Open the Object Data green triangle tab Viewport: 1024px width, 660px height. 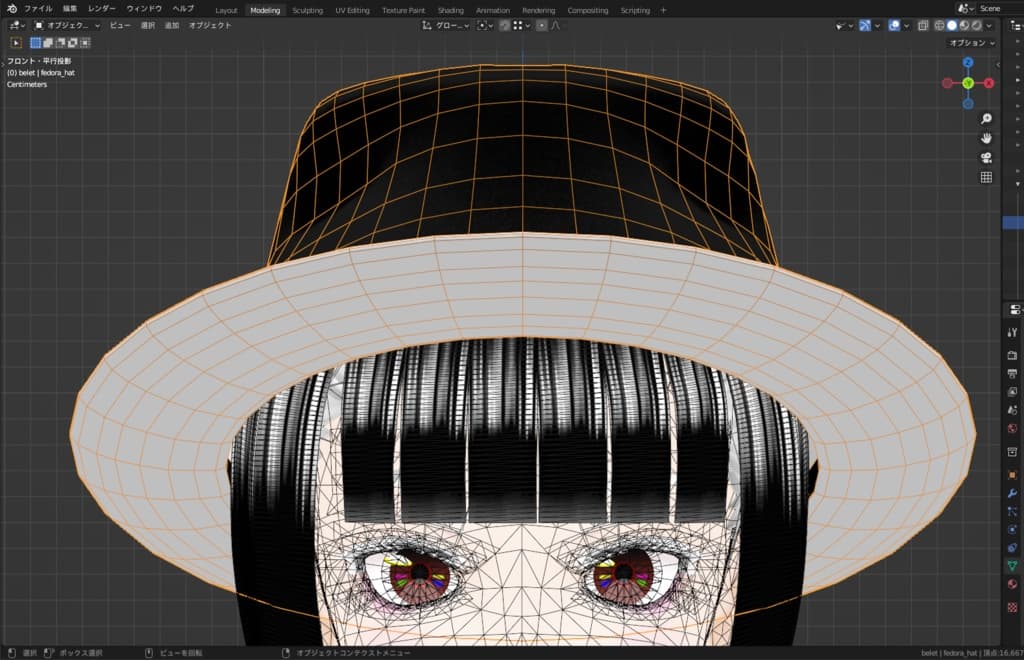(1012, 566)
